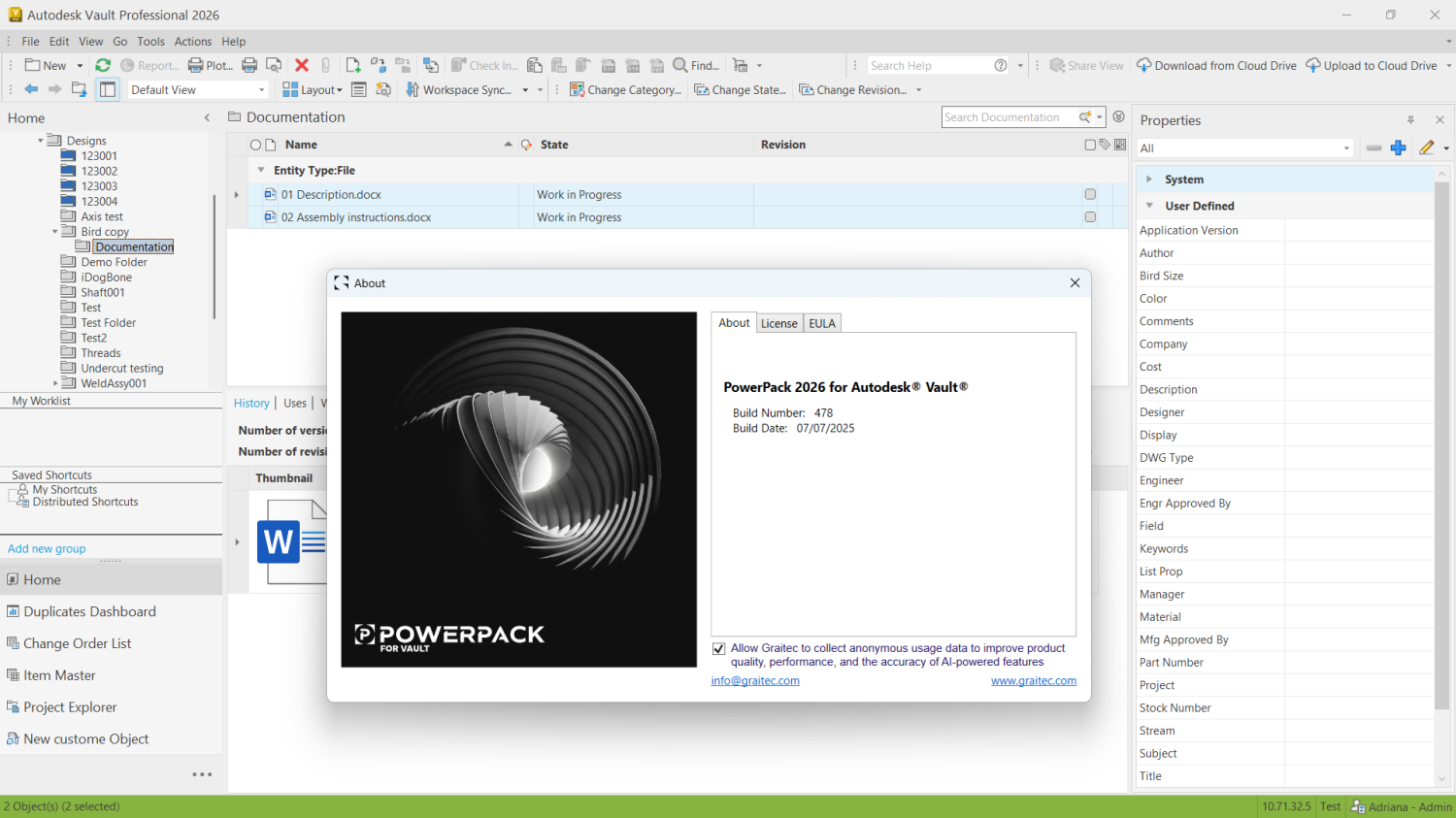Click the blue Back arrow icon
Screen dimensions: 1456x818
click(31, 89)
